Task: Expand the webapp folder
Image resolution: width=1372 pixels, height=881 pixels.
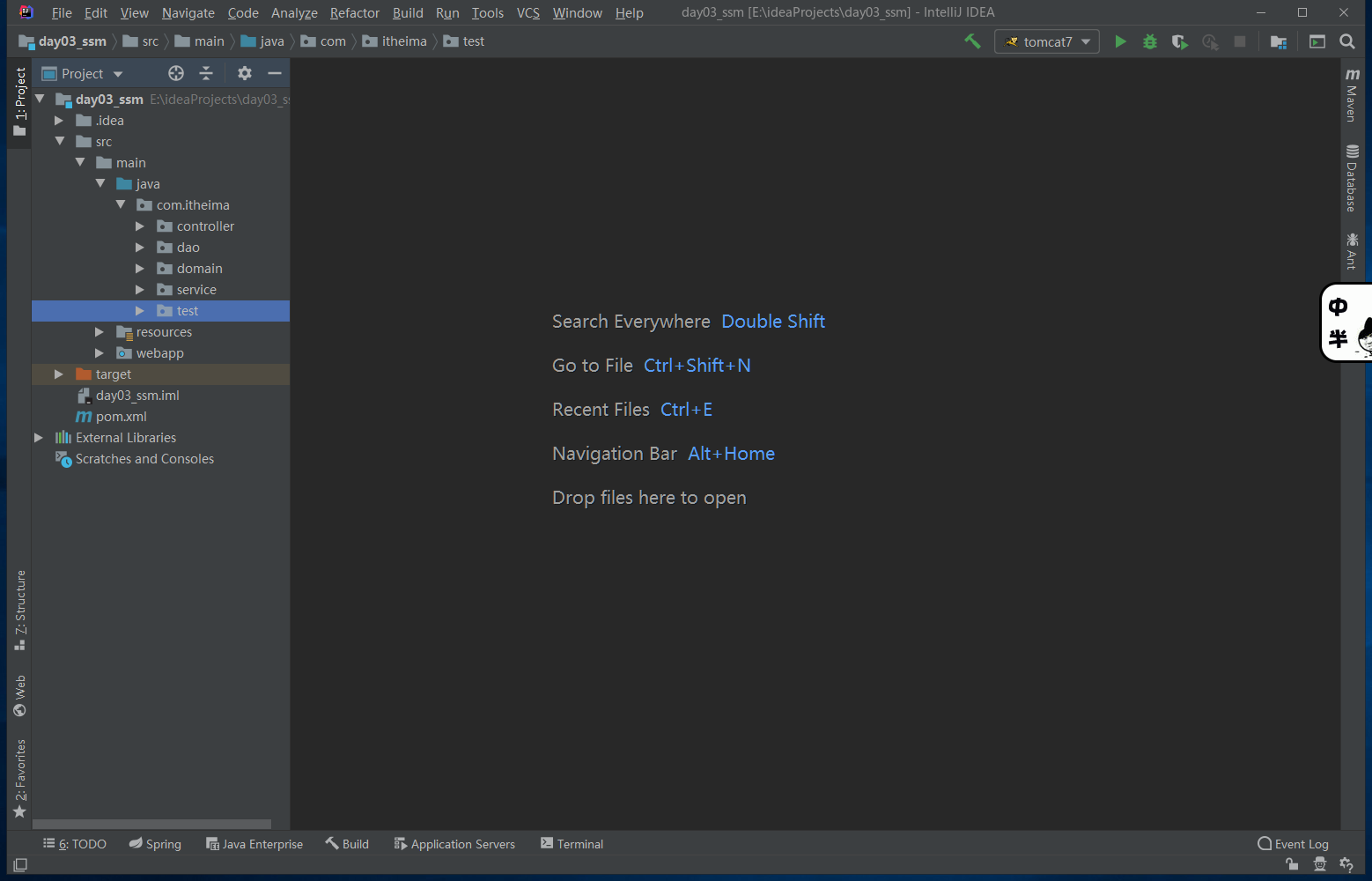Action: coord(100,353)
